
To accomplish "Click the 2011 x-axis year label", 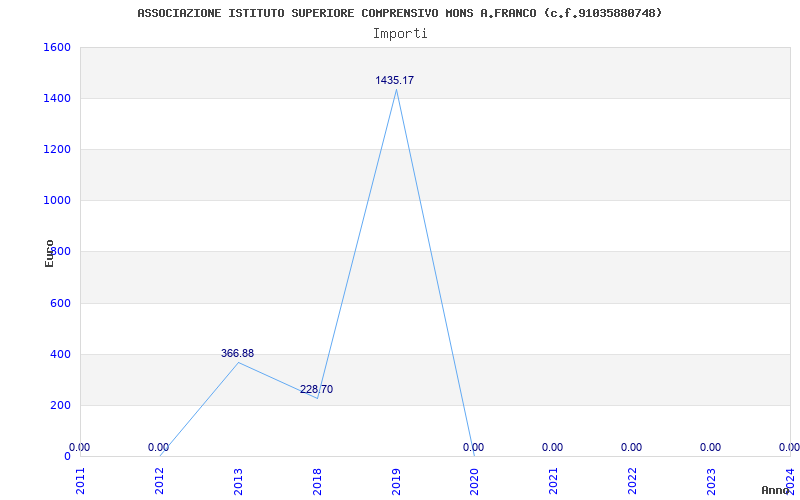I will point(80,481).
